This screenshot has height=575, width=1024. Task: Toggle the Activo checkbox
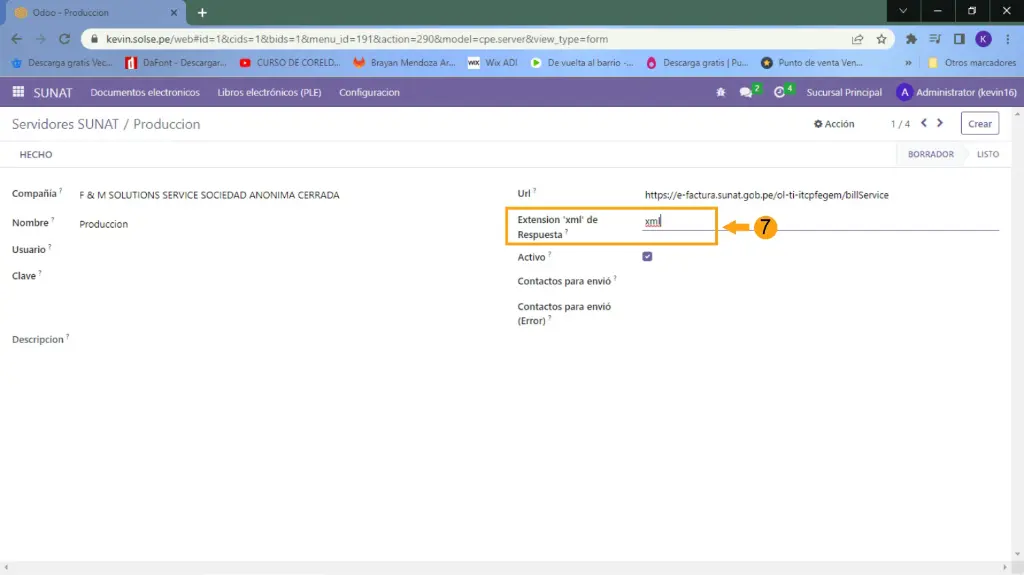coord(647,257)
